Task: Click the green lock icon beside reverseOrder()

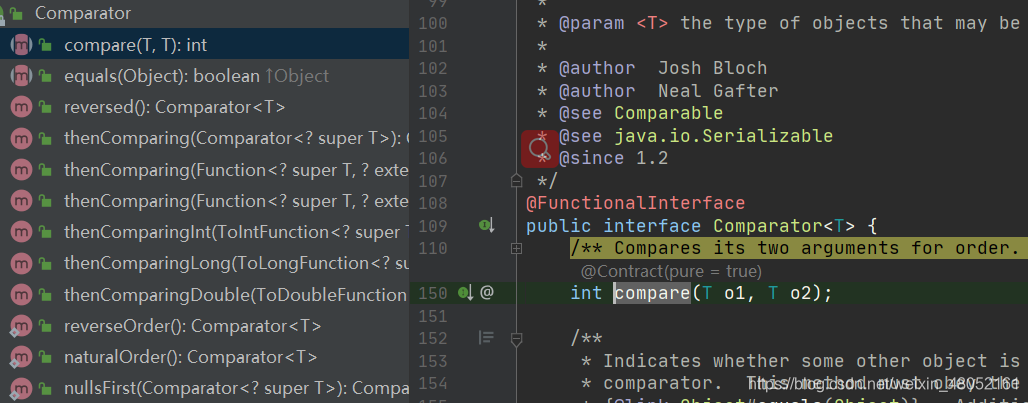Action: (45, 326)
